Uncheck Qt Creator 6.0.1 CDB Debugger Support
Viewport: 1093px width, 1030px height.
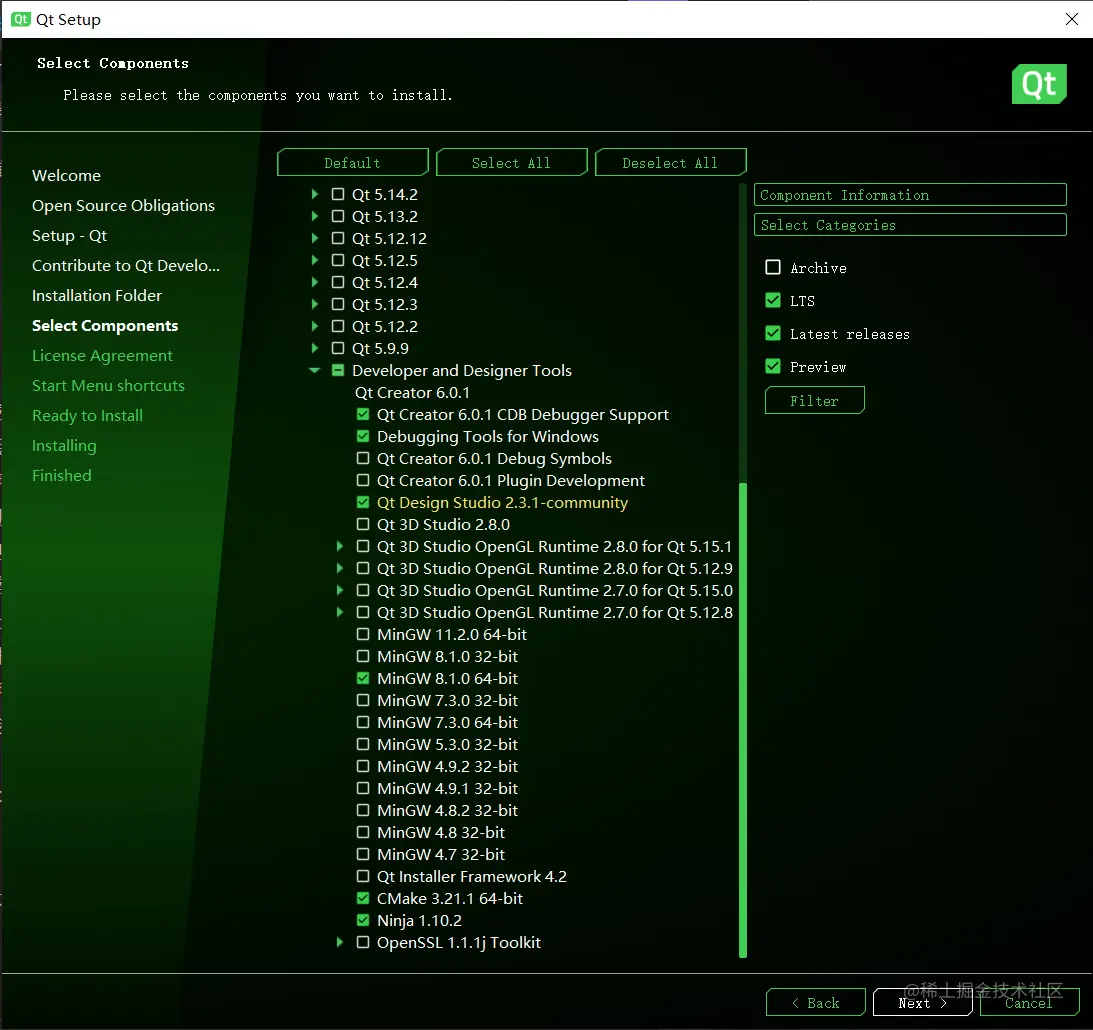pos(363,415)
